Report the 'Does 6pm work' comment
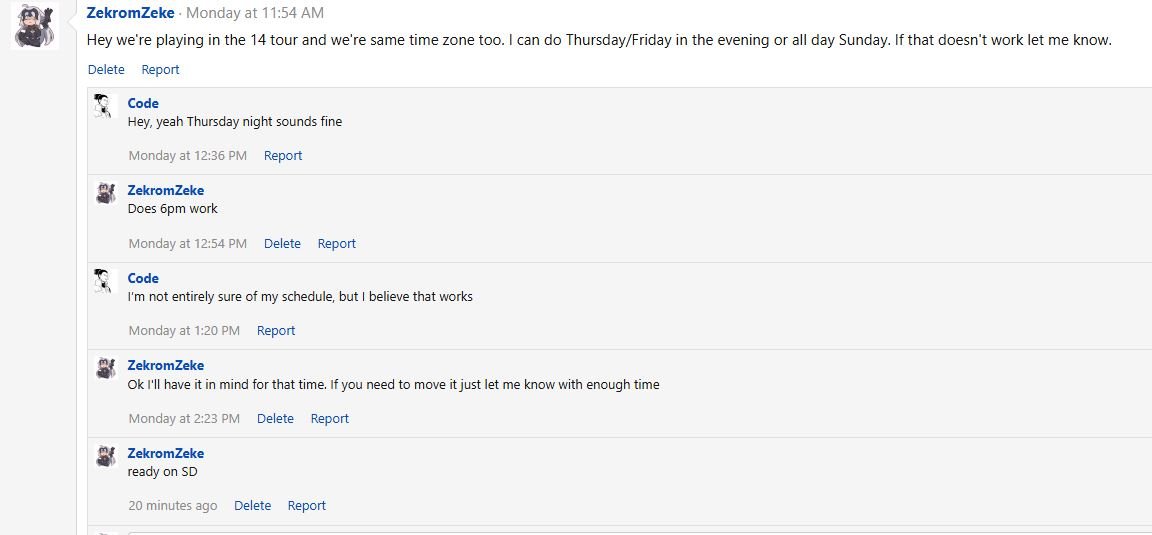Viewport: 1152px width, 535px height. 336,243
